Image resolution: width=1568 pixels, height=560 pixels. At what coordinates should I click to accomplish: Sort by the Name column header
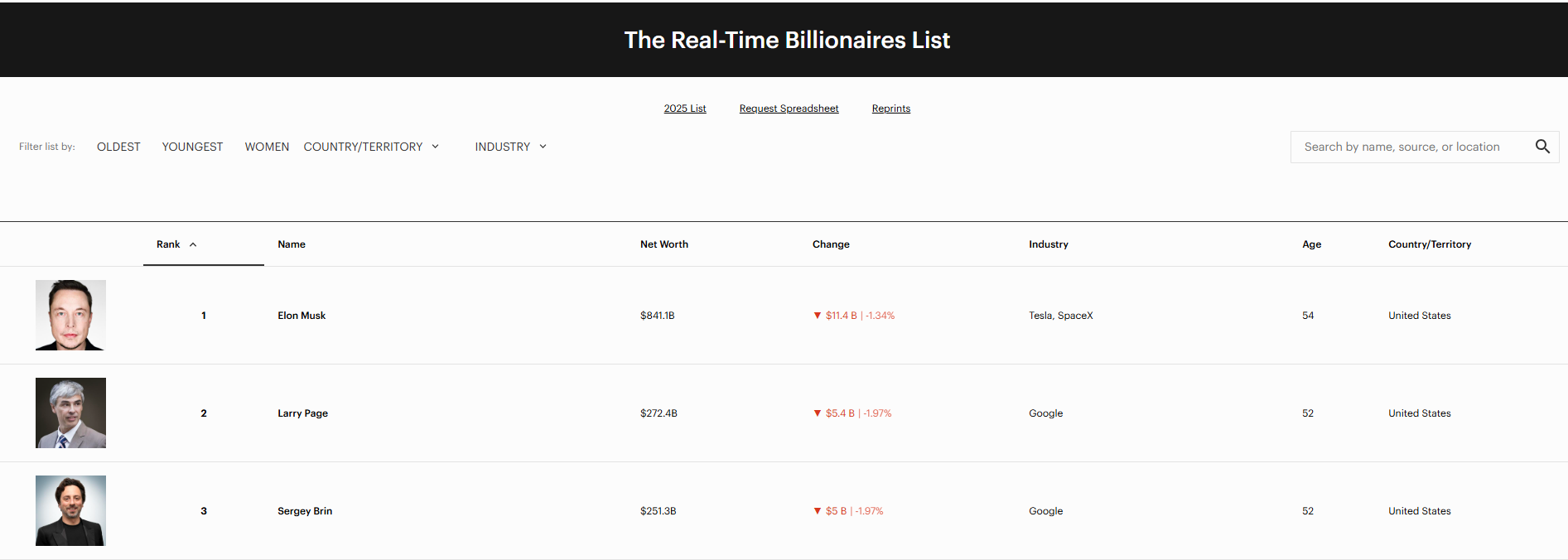292,244
